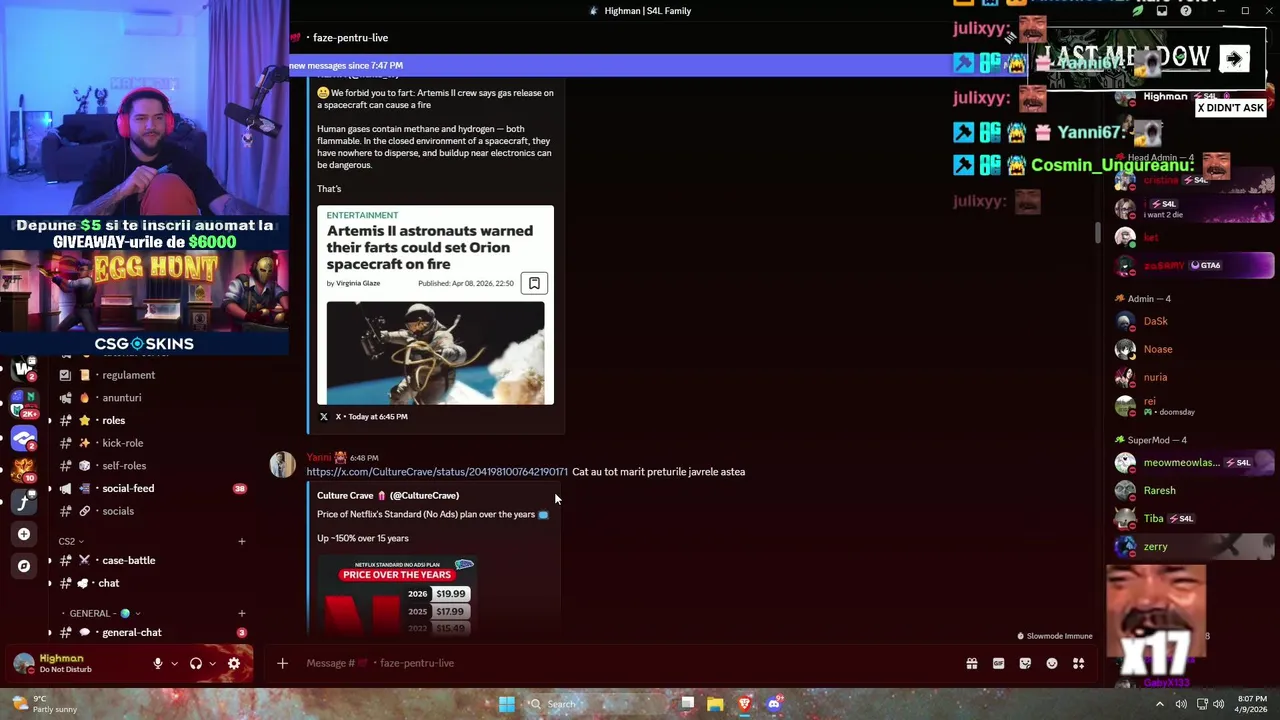1280x720 pixels.
Task: Click the Last Meadow banner arrow button
Action: tap(1234, 59)
